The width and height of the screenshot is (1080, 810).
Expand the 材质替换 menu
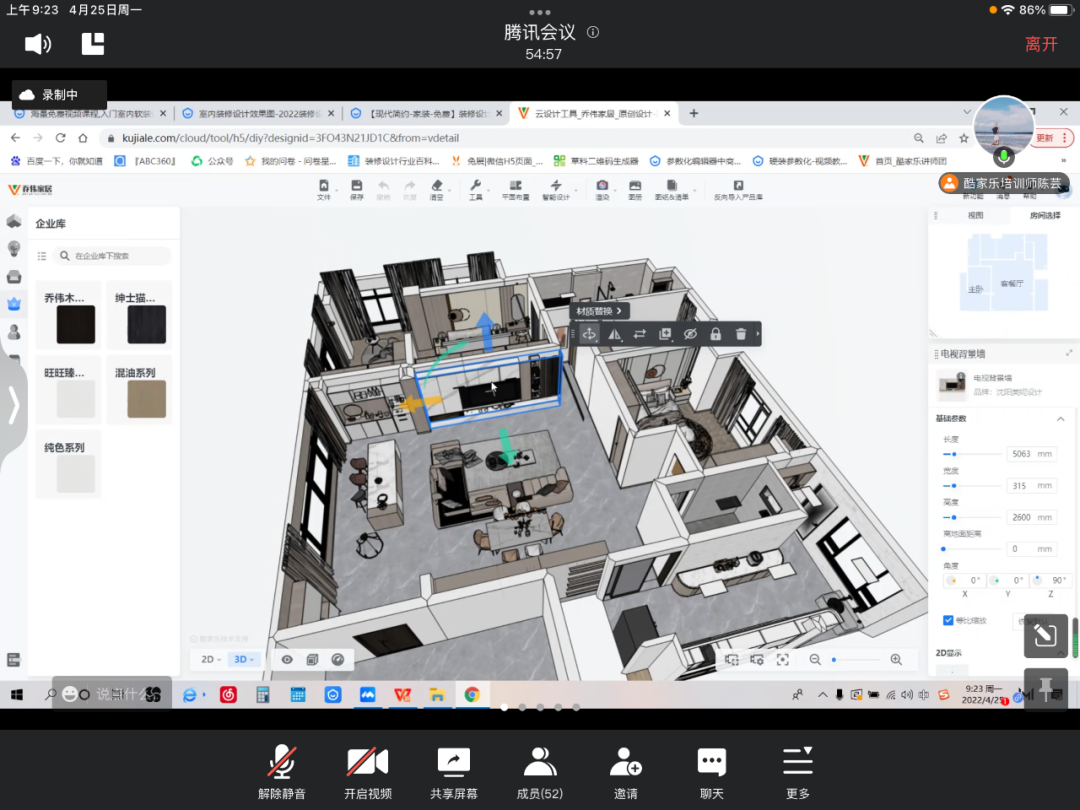click(600, 311)
